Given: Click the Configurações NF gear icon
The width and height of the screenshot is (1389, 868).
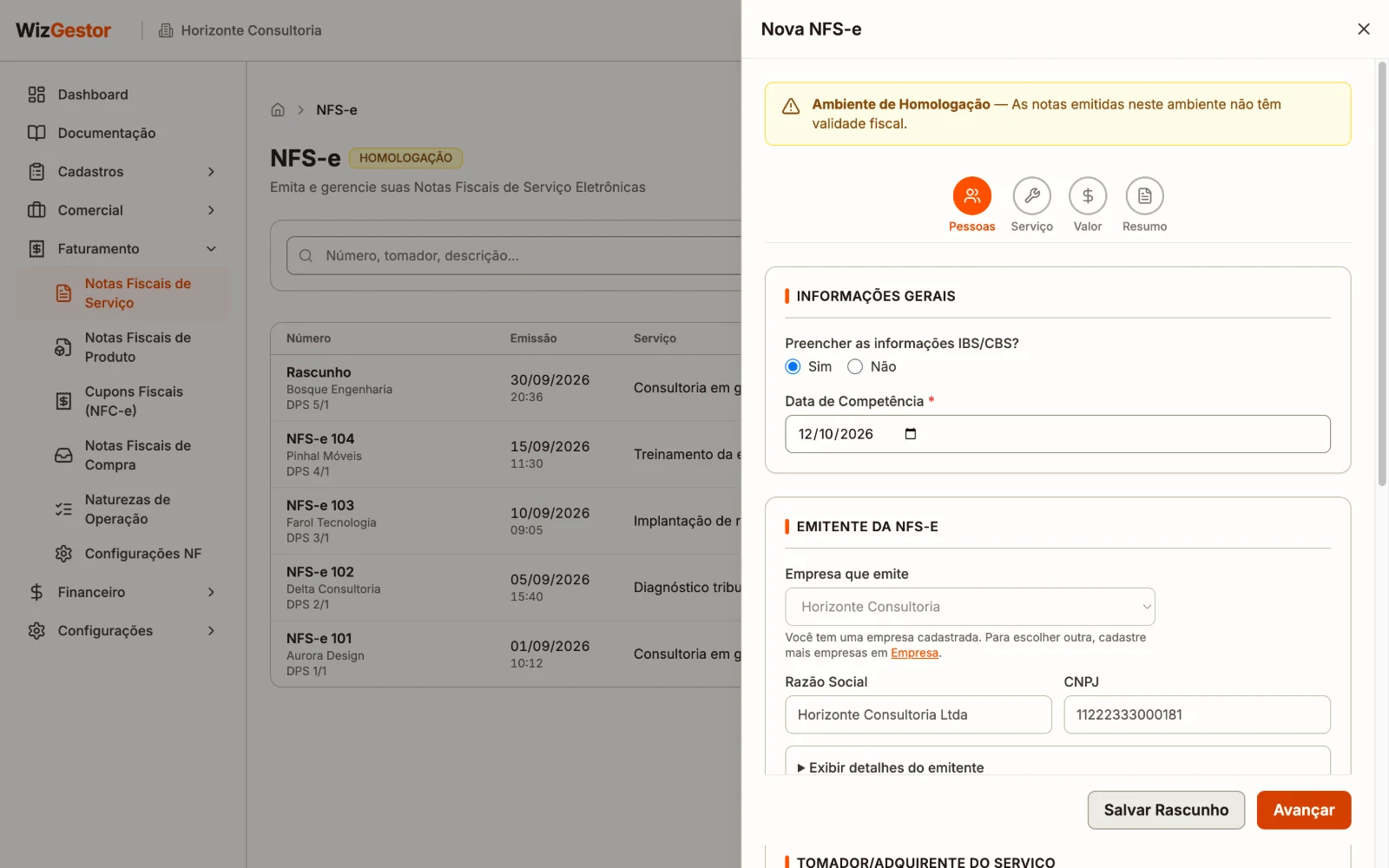Looking at the screenshot, I should [x=63, y=554].
